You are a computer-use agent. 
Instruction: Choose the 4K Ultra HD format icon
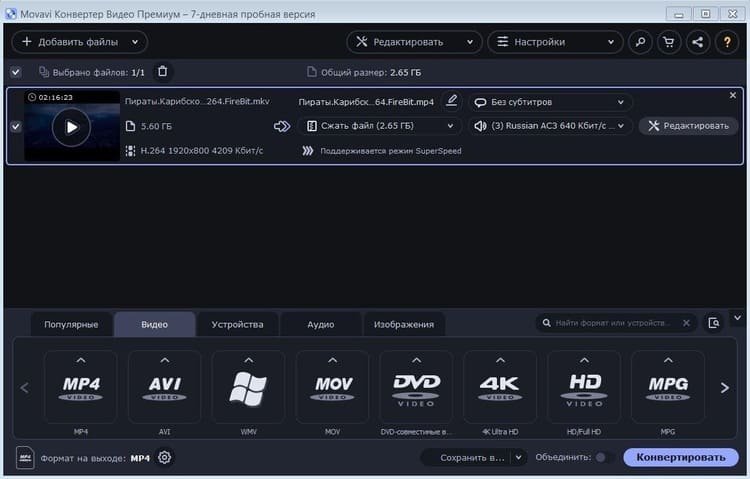[x=500, y=387]
